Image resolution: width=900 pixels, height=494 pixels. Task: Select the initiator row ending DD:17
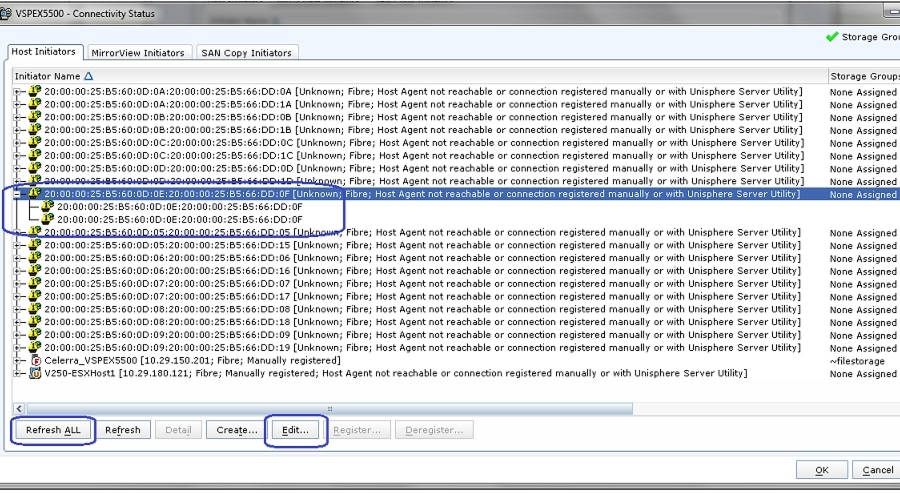(424, 296)
